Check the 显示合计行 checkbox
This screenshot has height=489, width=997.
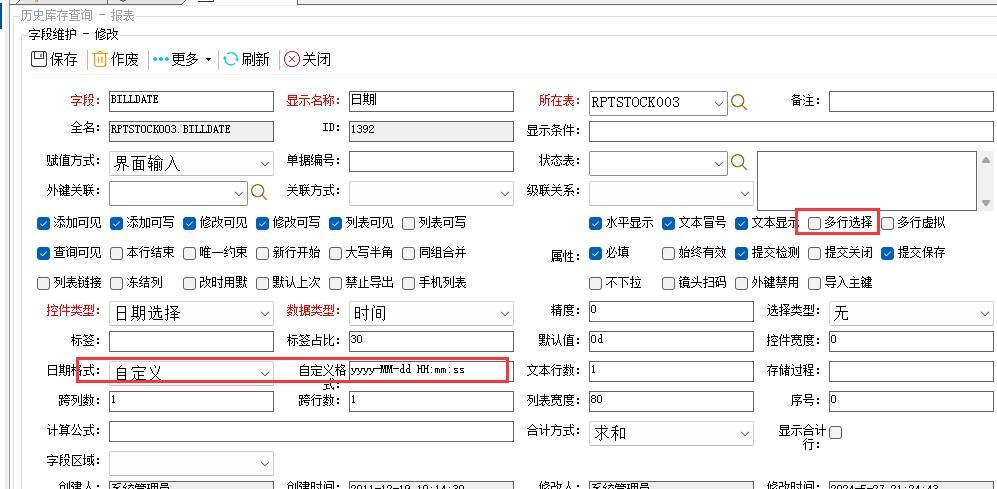tap(835, 432)
